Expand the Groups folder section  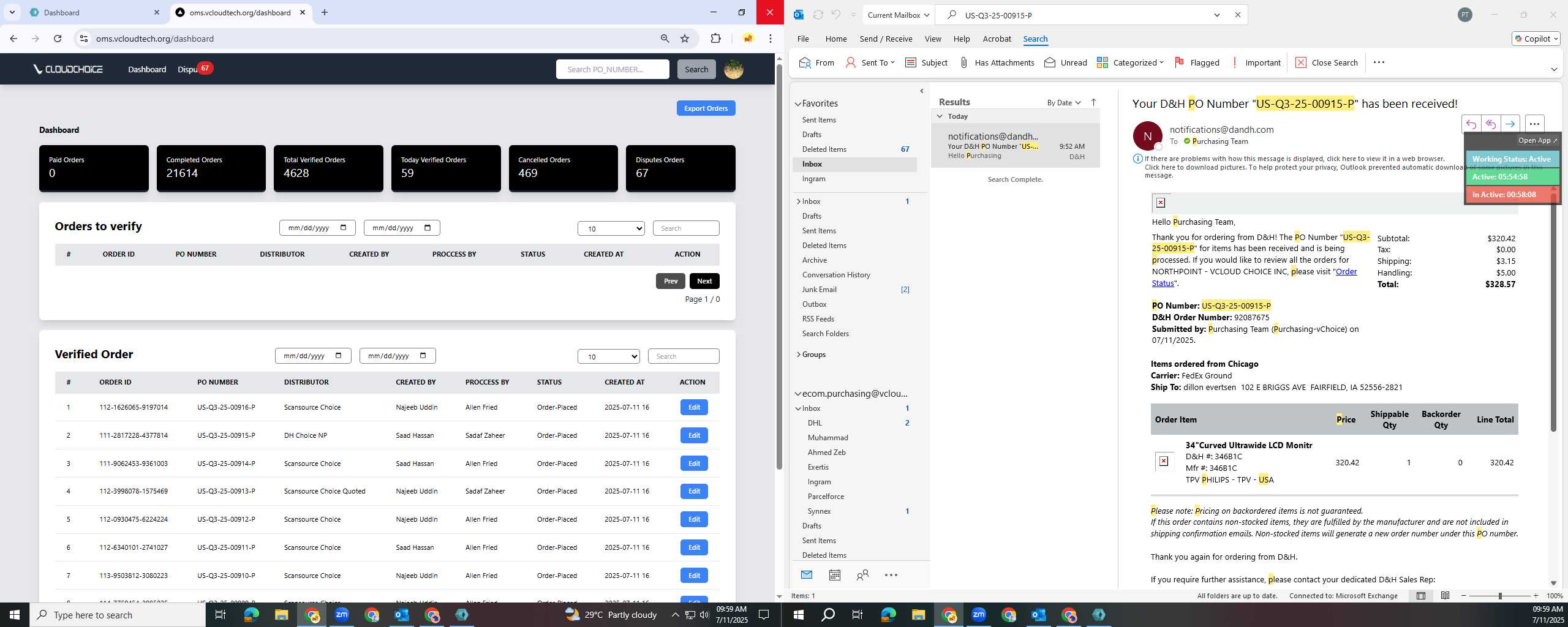(x=799, y=355)
